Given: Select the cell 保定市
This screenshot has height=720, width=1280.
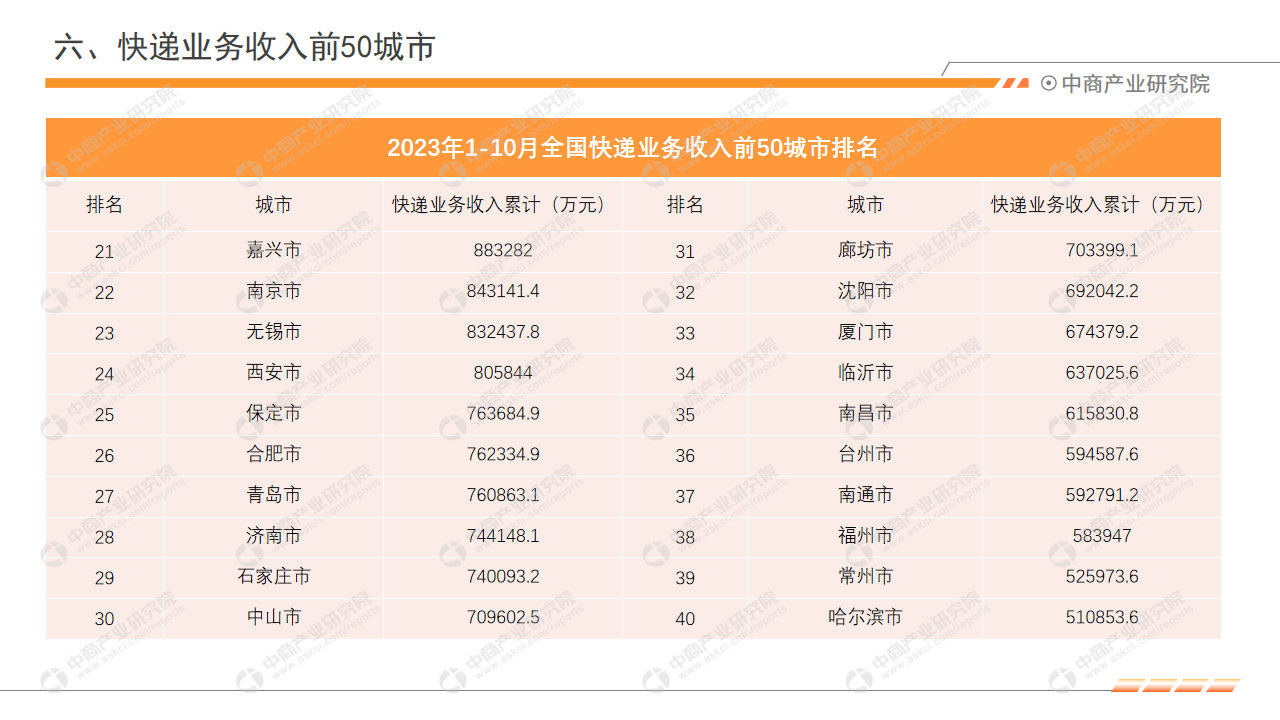Looking at the screenshot, I should pos(274,413).
